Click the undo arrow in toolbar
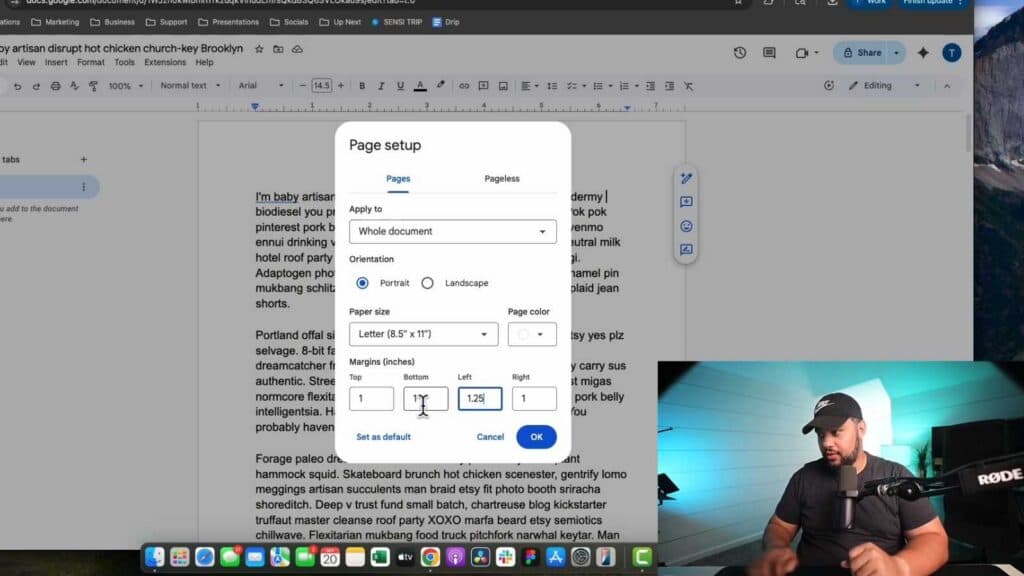Image resolution: width=1024 pixels, height=576 pixels. (18, 86)
